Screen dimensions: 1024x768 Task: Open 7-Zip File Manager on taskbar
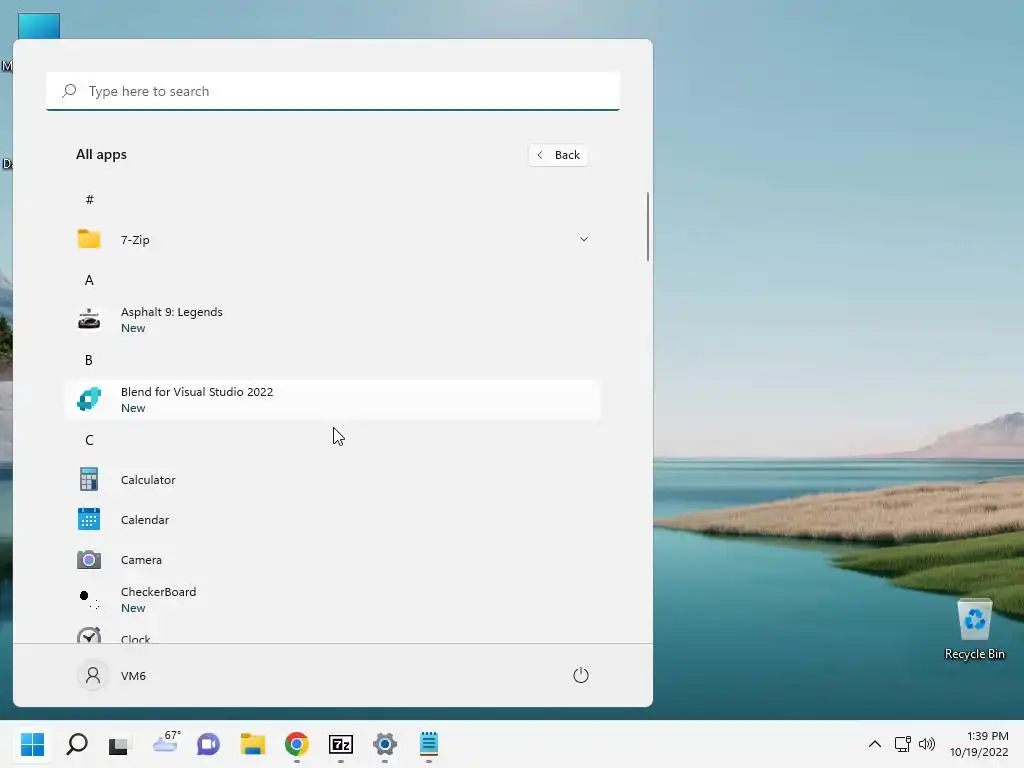point(341,744)
